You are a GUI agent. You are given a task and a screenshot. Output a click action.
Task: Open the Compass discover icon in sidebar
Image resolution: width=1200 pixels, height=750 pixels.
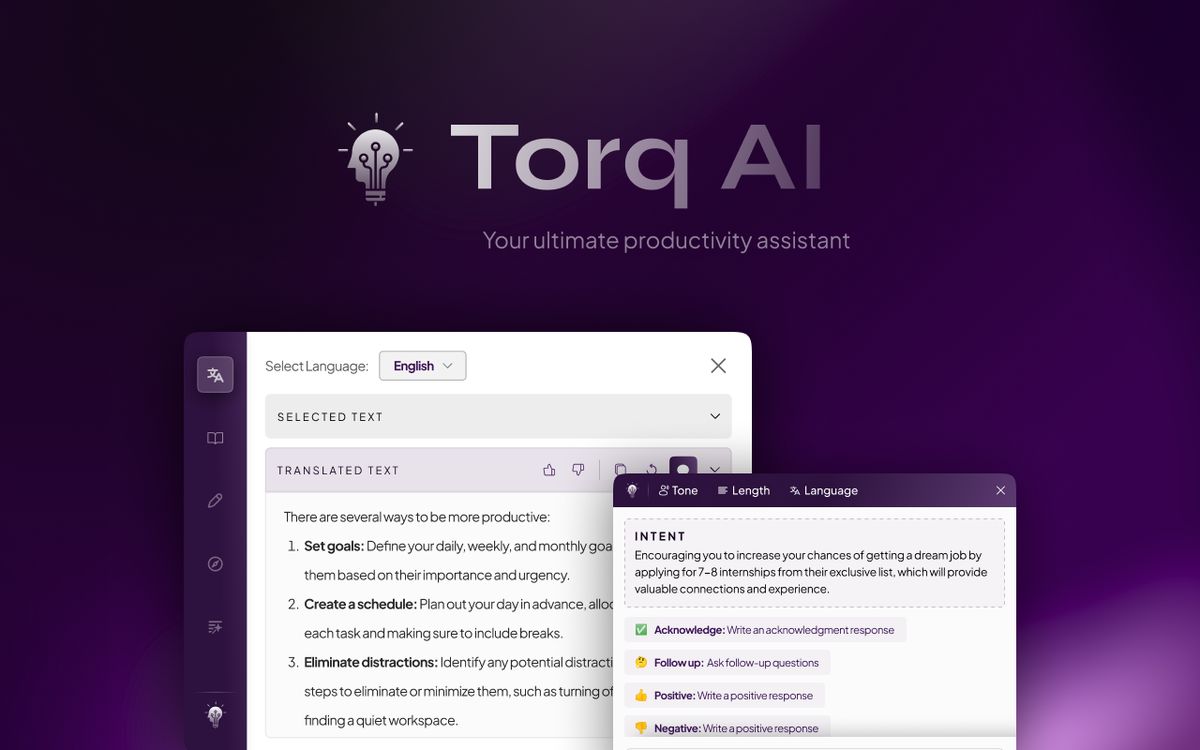tap(214, 563)
